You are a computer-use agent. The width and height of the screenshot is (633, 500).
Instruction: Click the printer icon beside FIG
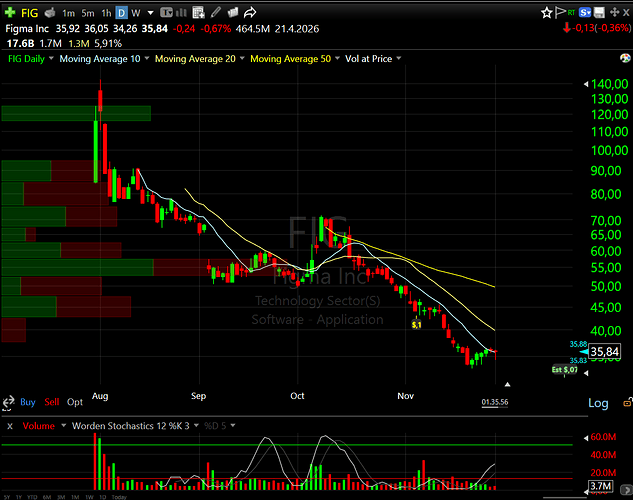50,13
